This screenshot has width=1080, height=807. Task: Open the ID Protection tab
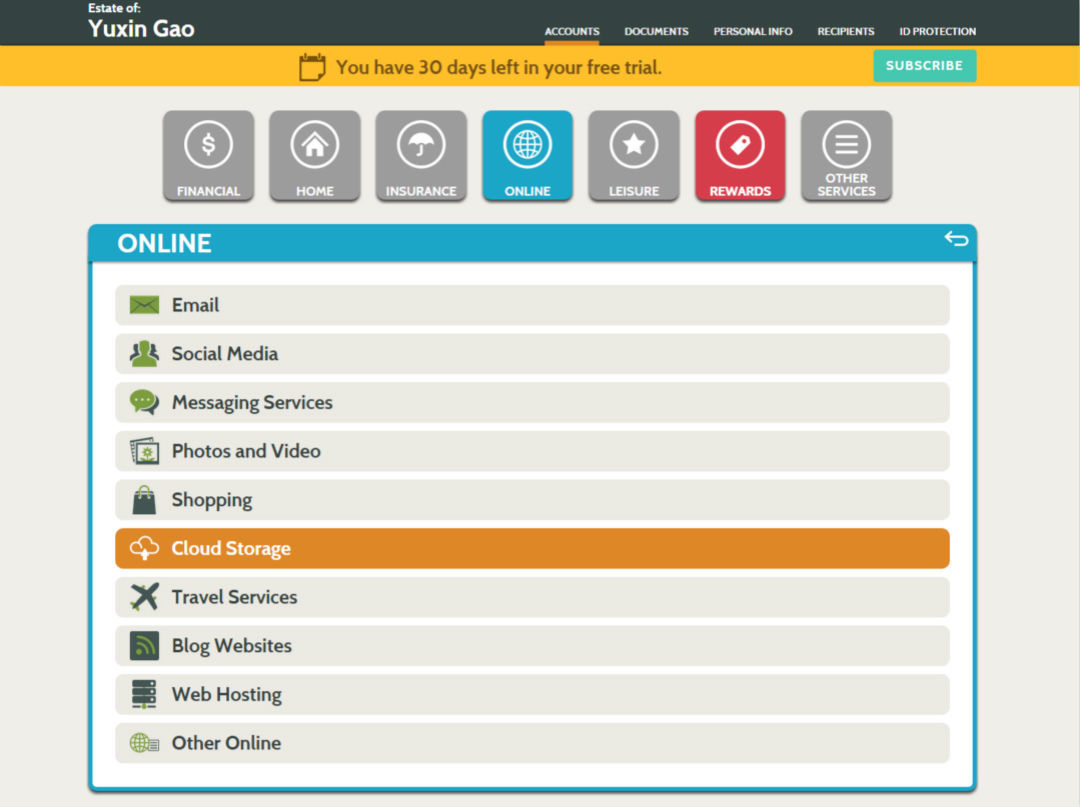pyautogui.click(x=937, y=31)
